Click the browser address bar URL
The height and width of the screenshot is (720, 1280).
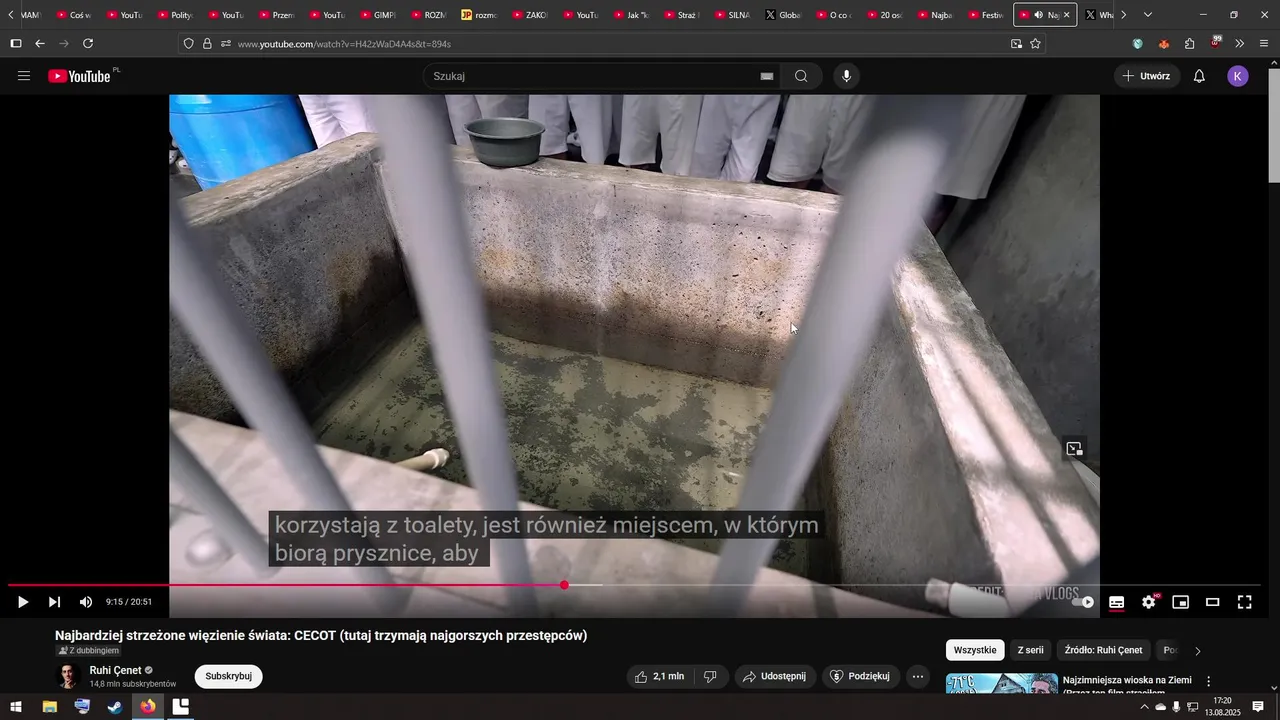tap(344, 44)
